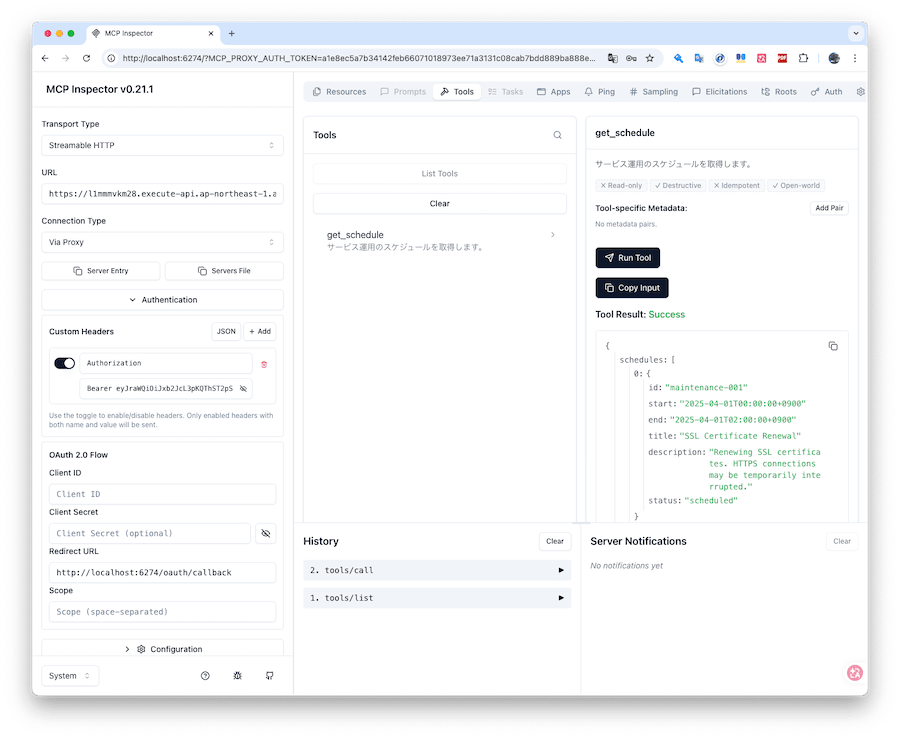Select the get_schedule tool in list

tap(440, 240)
